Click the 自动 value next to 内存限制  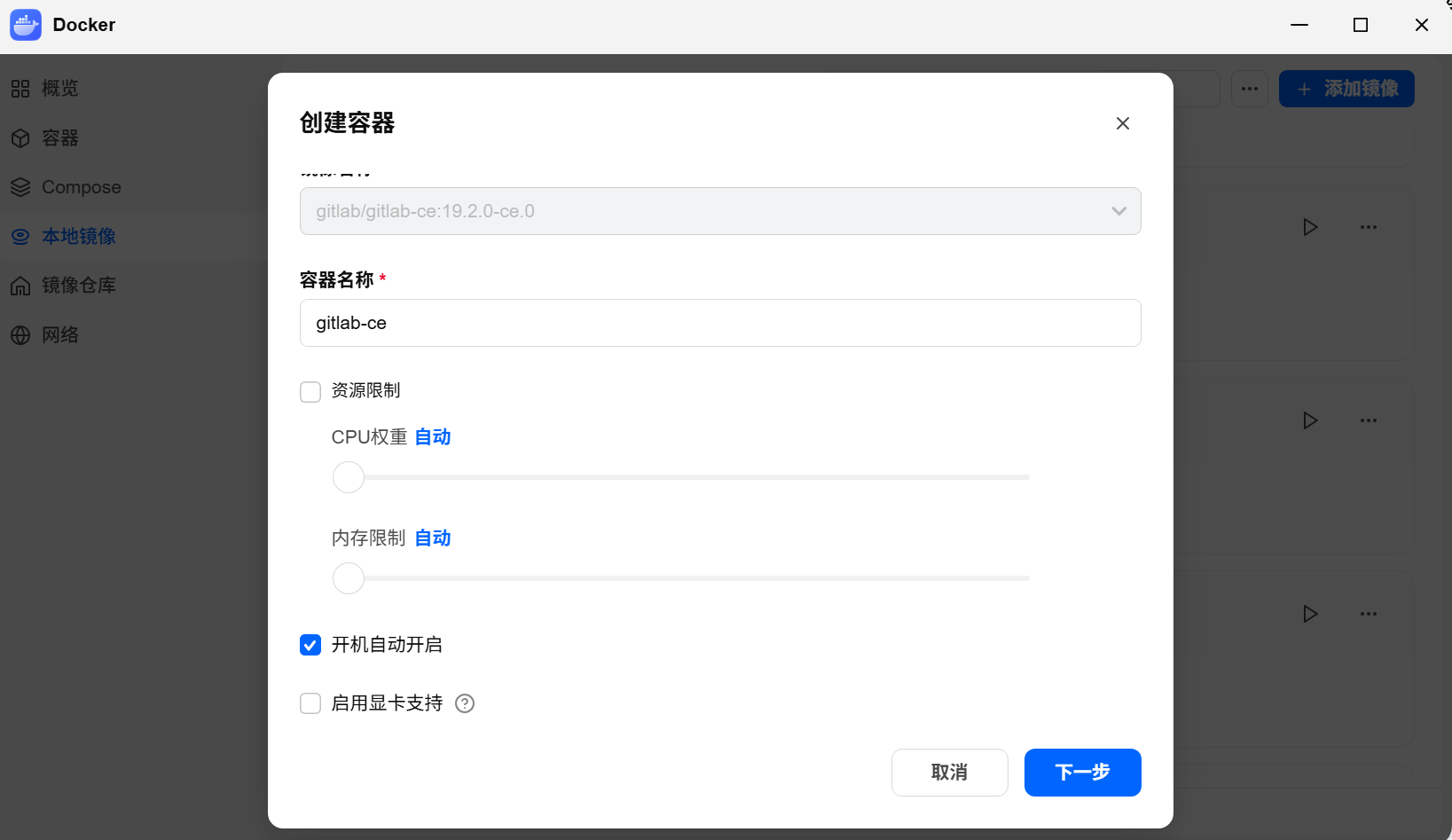point(433,538)
